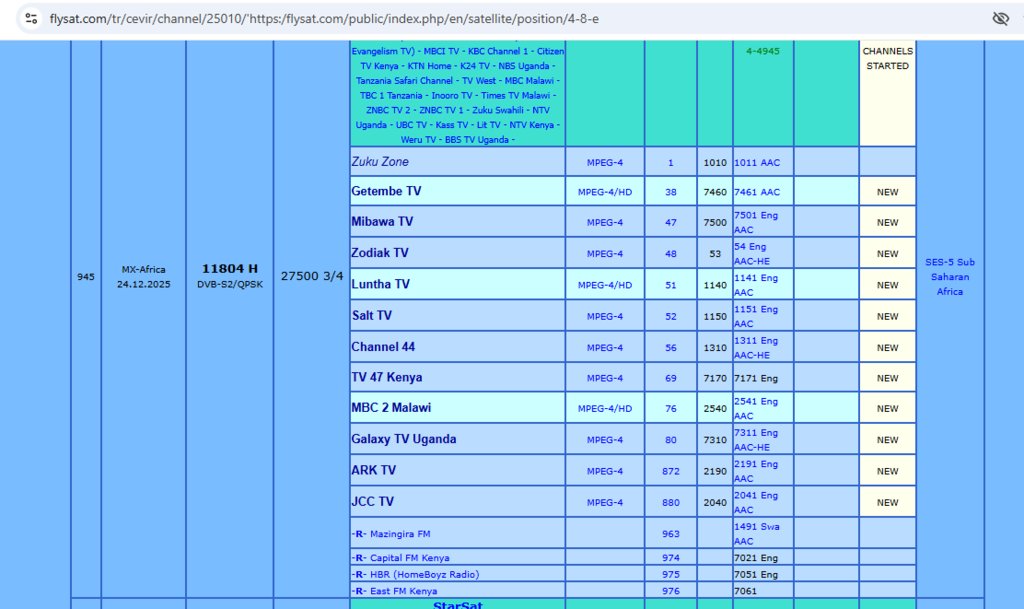
Task: Click the 4-4945 green text
Action: coord(763,51)
